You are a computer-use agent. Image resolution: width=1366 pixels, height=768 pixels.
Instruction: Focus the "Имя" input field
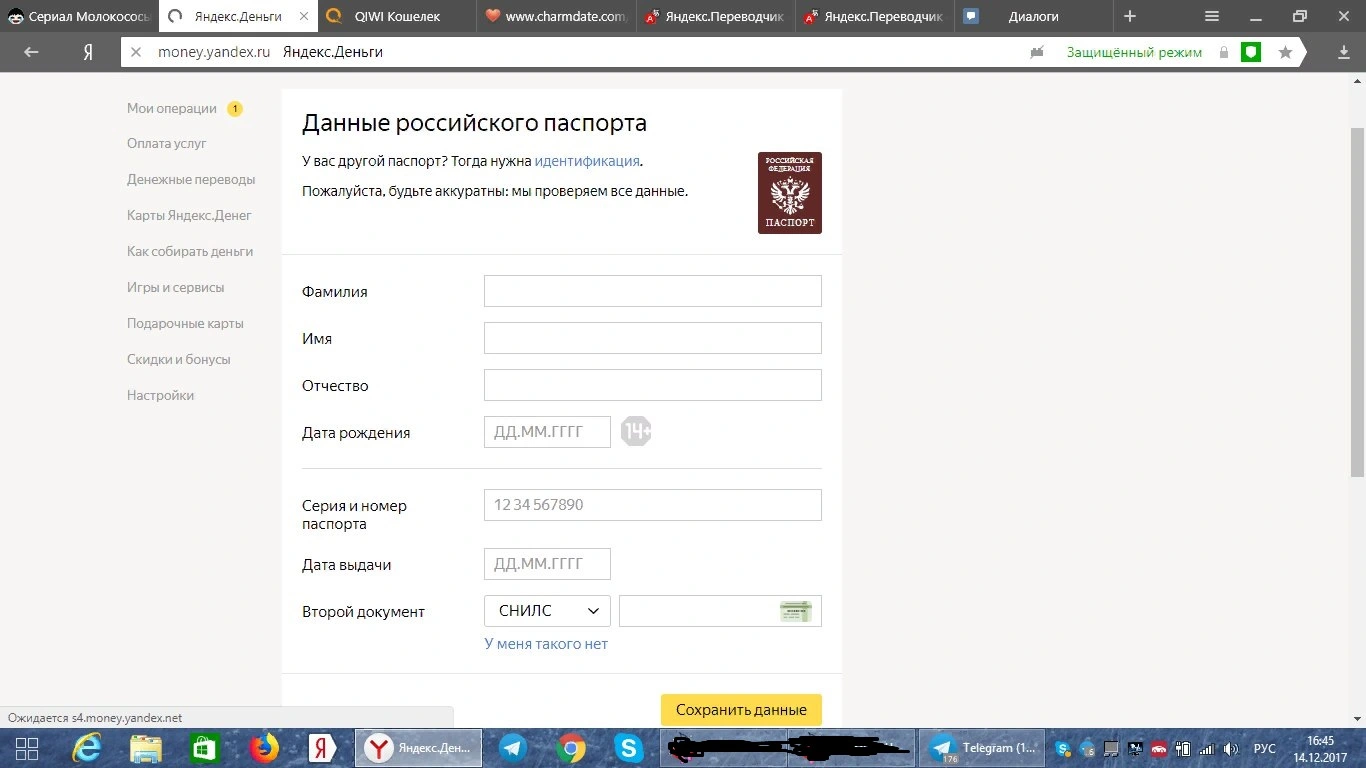[x=653, y=338]
